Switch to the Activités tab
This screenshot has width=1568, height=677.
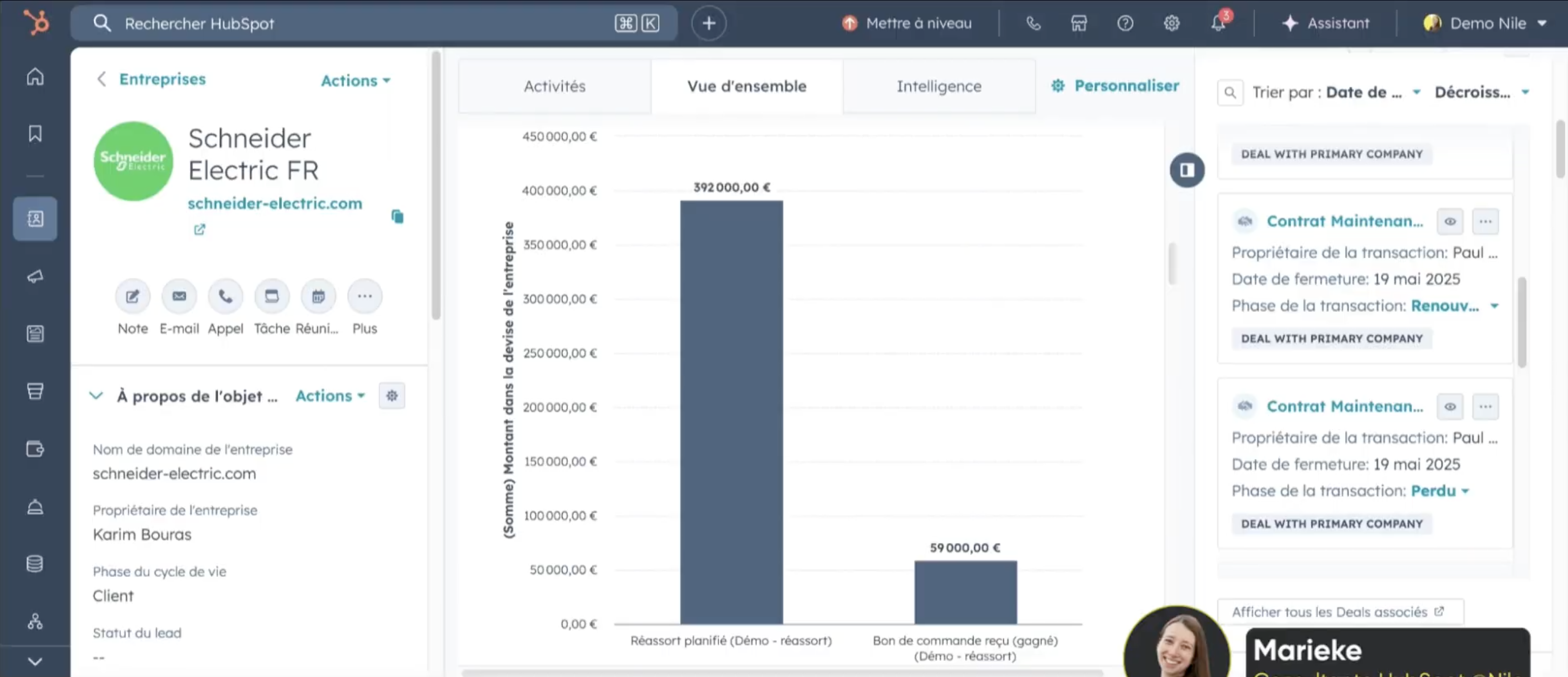tap(554, 86)
